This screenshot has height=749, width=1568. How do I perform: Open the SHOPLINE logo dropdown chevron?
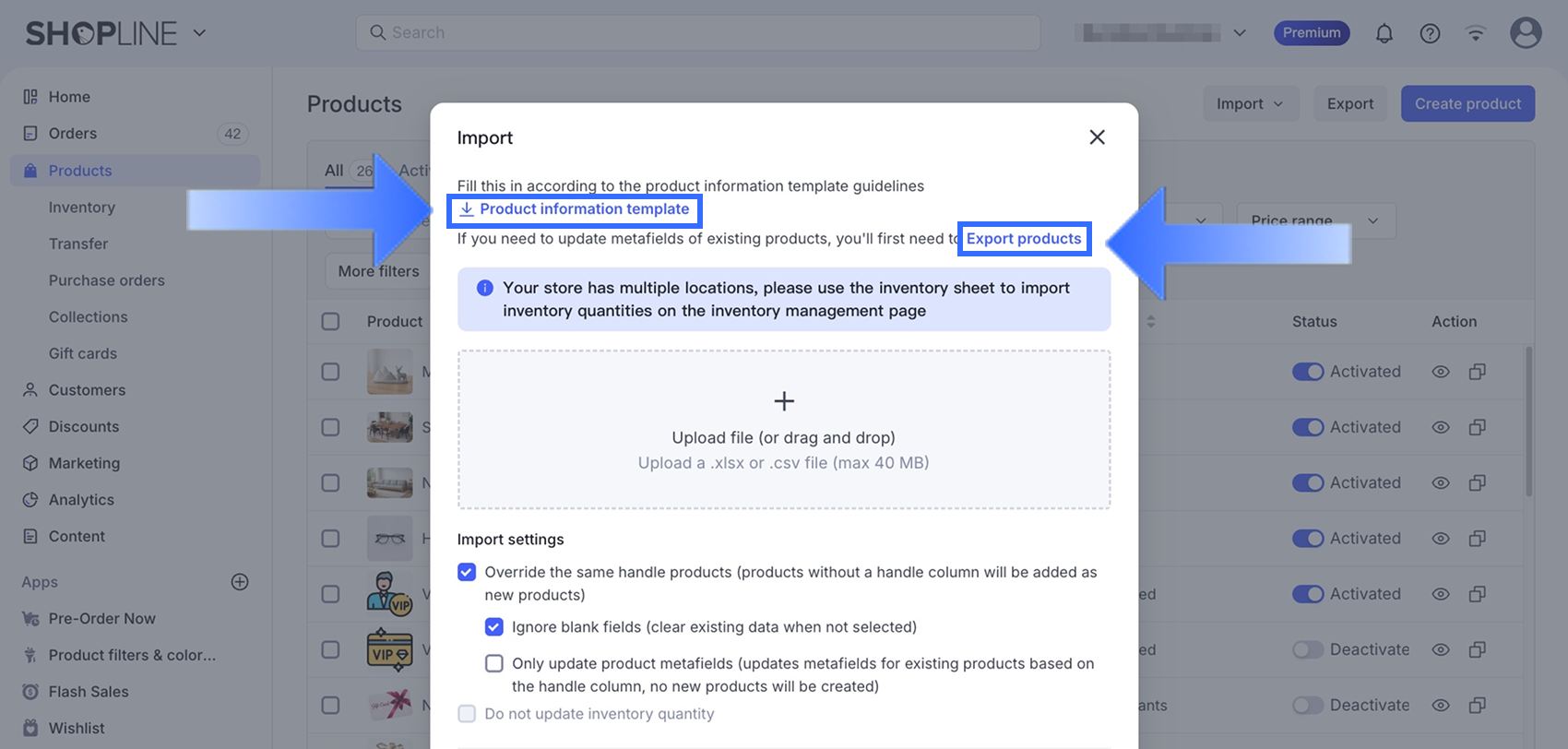pyautogui.click(x=199, y=33)
